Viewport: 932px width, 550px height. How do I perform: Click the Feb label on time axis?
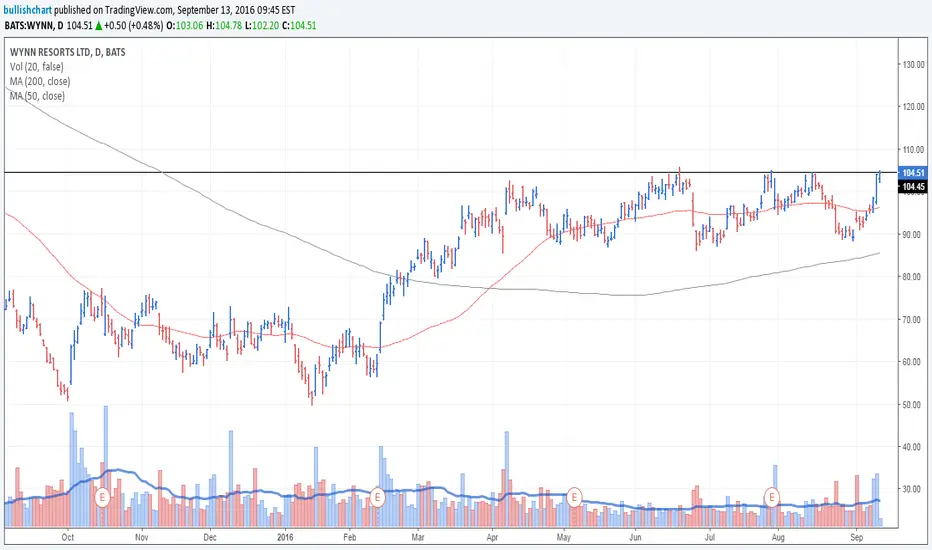click(350, 538)
